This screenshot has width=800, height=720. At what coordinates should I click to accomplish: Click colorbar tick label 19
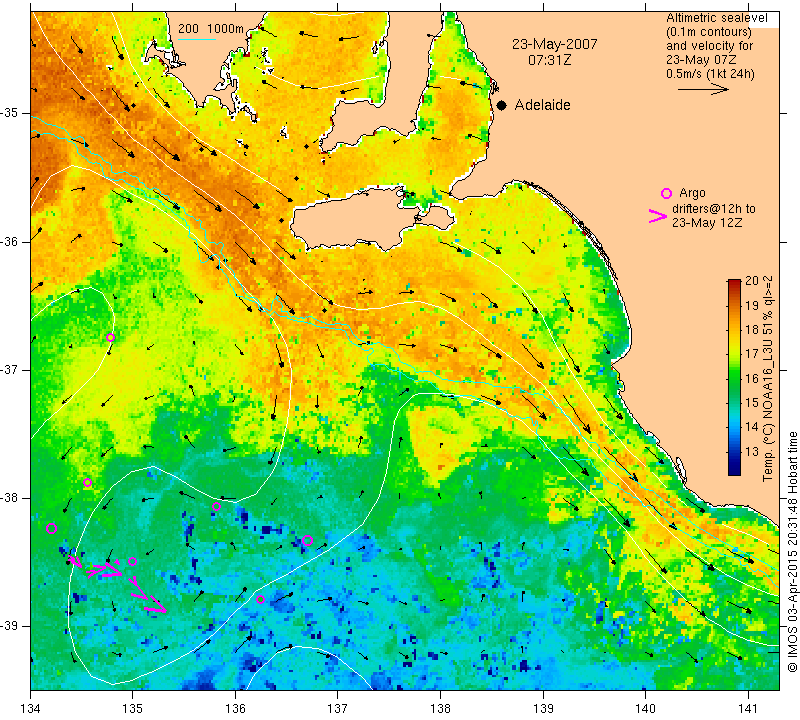click(752, 305)
